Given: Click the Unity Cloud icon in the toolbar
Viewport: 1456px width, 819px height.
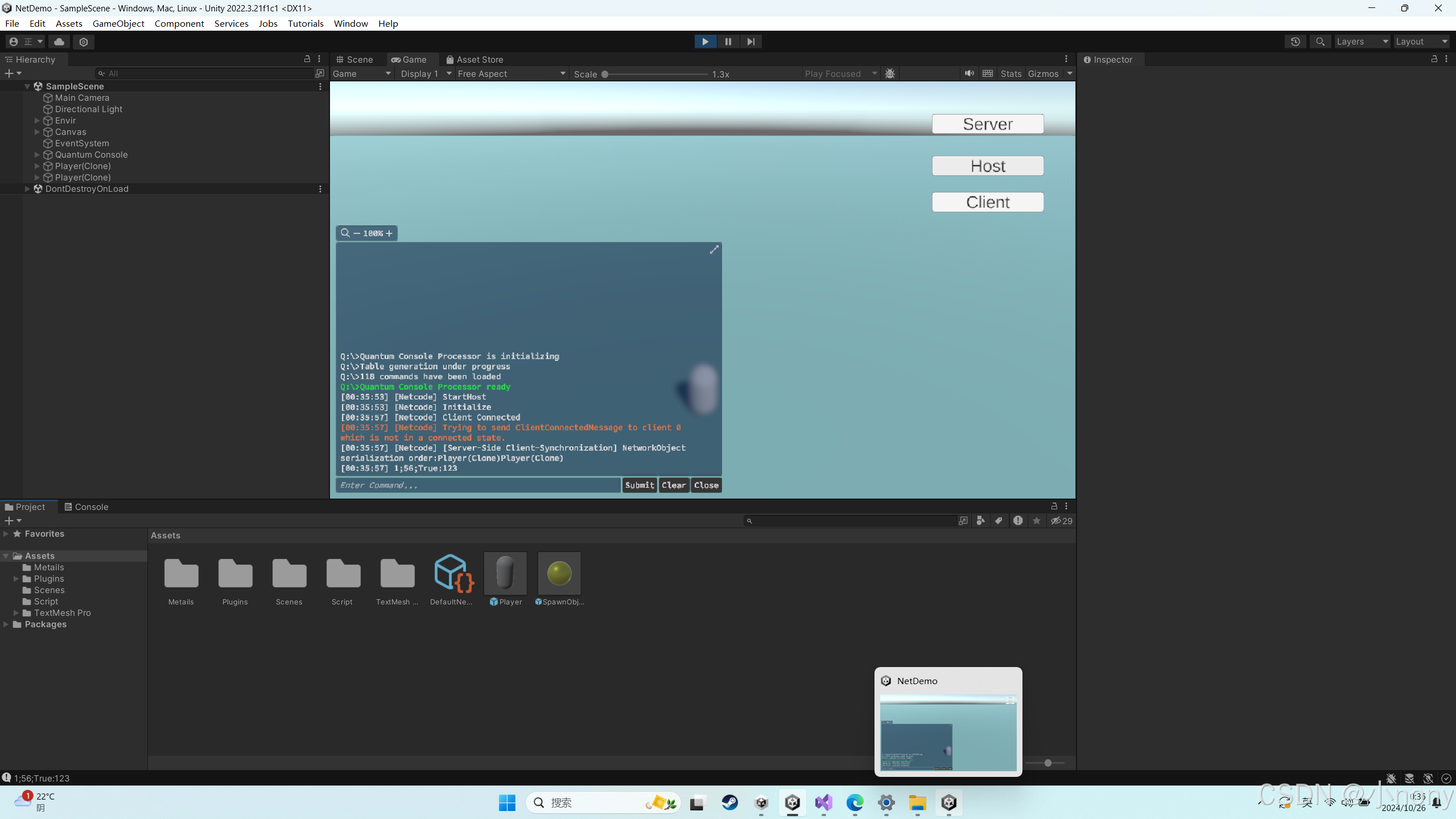Looking at the screenshot, I should point(59,42).
